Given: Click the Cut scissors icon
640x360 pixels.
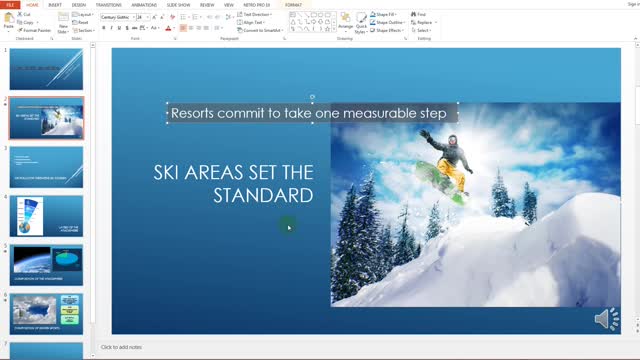Looking at the screenshot, I should pos(20,14).
